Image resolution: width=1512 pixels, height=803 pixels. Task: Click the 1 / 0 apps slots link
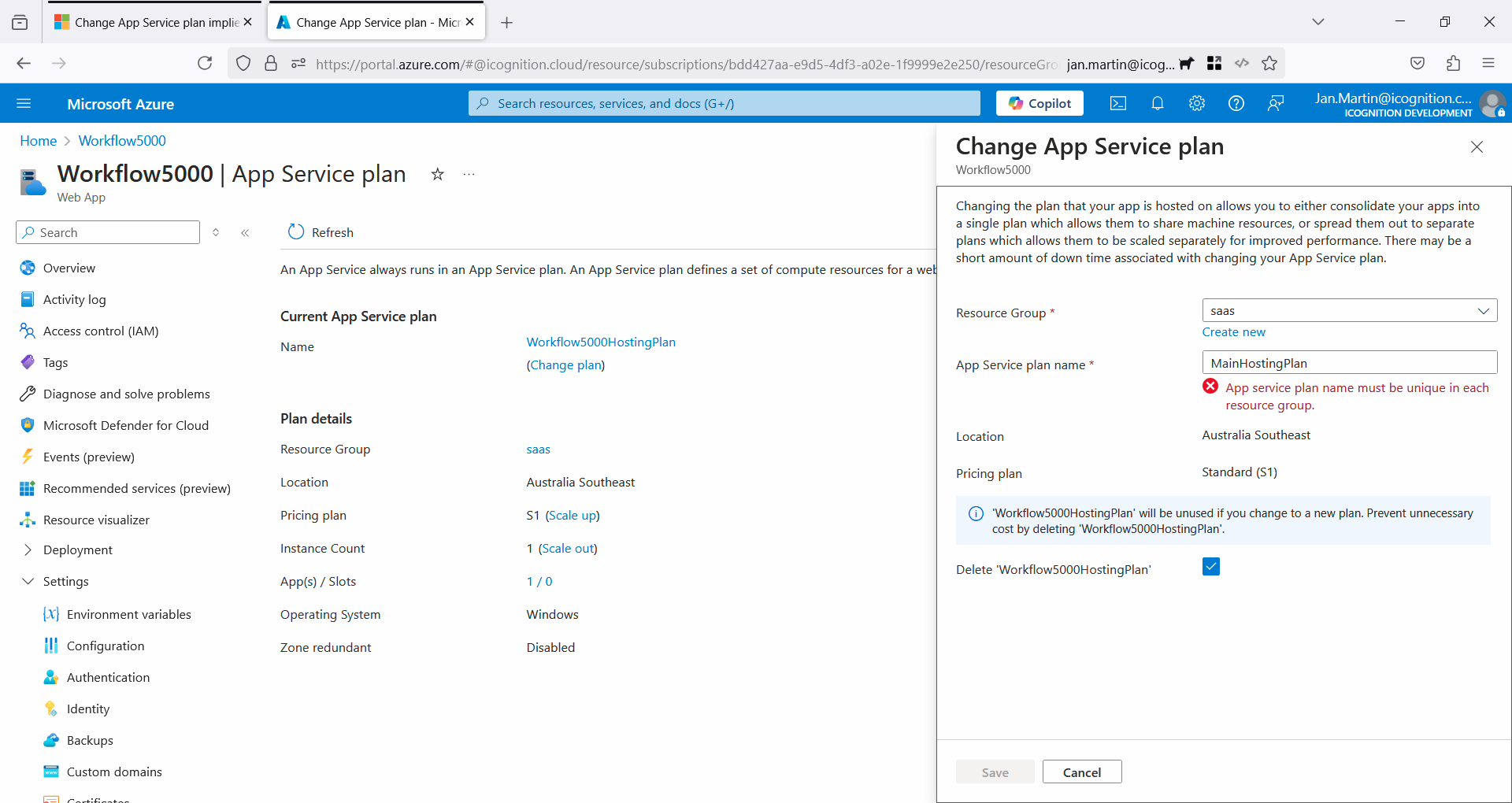(x=539, y=582)
